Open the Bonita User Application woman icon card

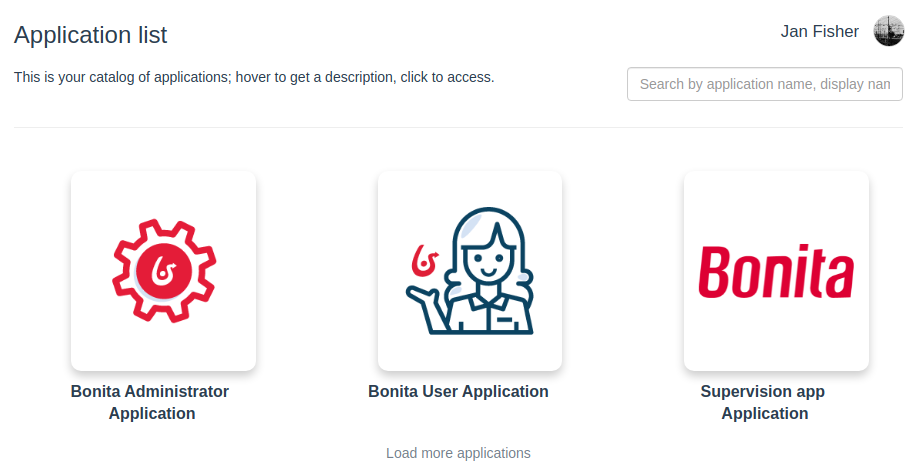[x=470, y=271]
